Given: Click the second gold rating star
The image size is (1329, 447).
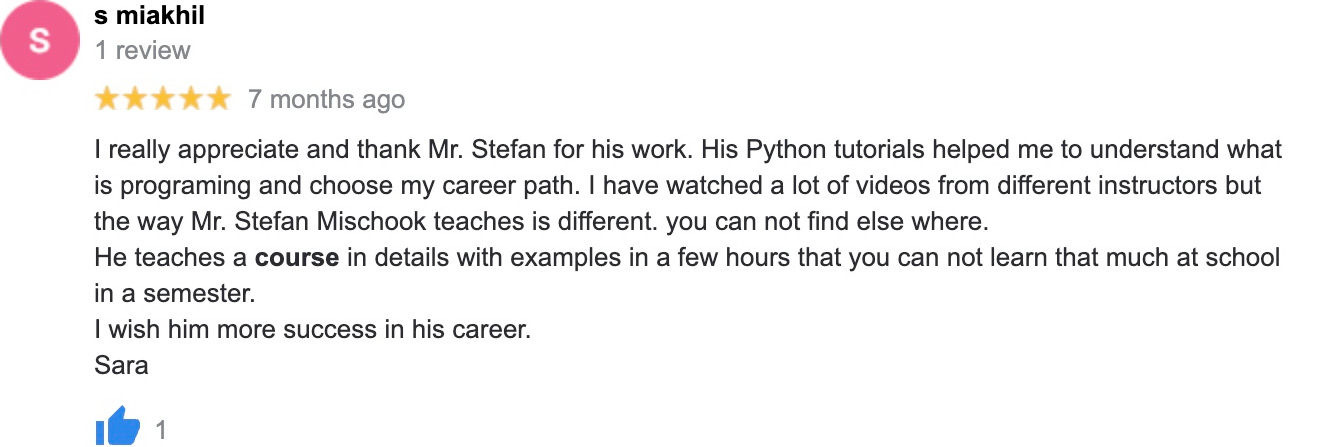Looking at the screenshot, I should pyautogui.click(x=134, y=99).
